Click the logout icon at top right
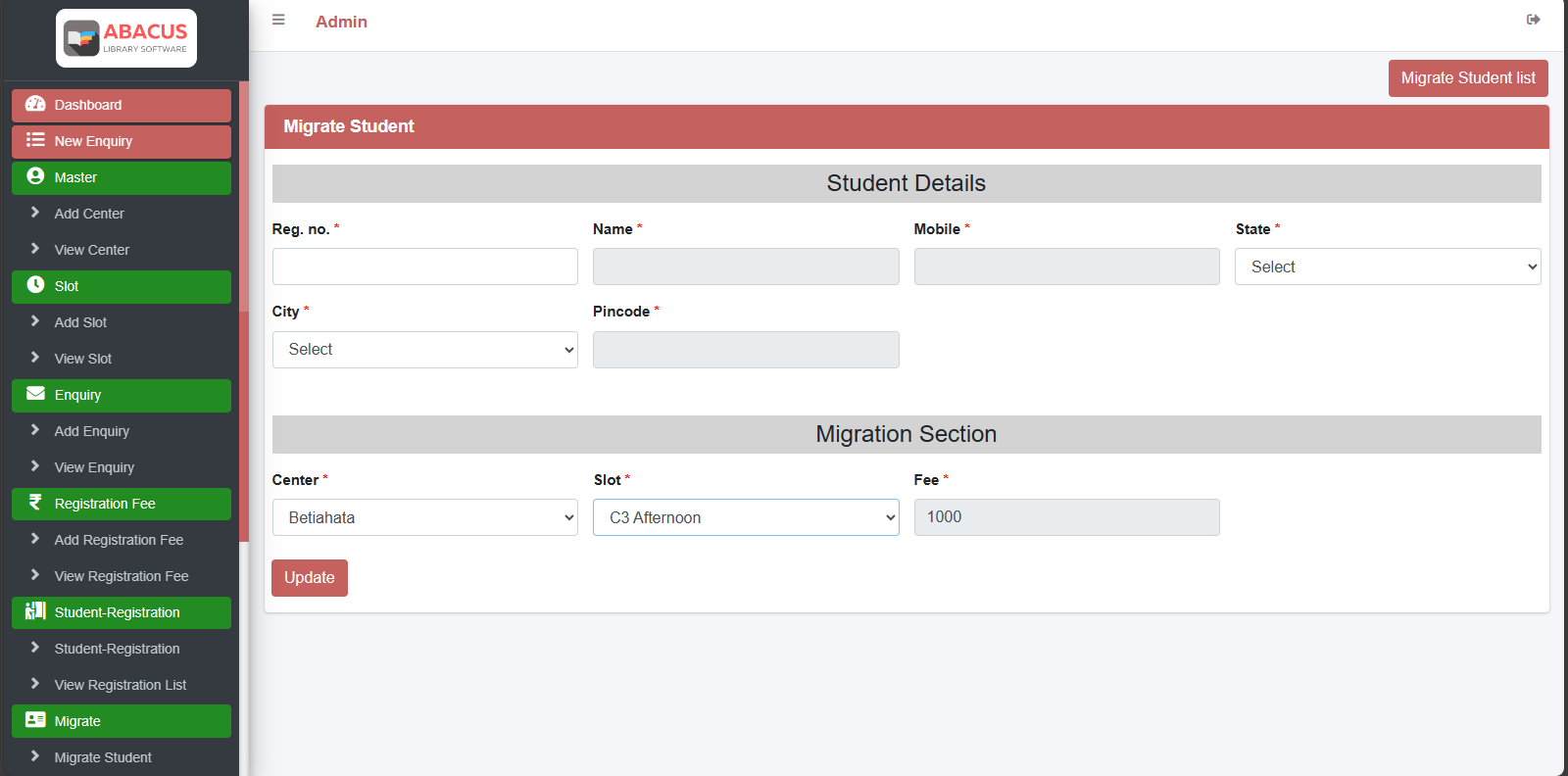This screenshot has width=1568, height=776. [x=1534, y=20]
